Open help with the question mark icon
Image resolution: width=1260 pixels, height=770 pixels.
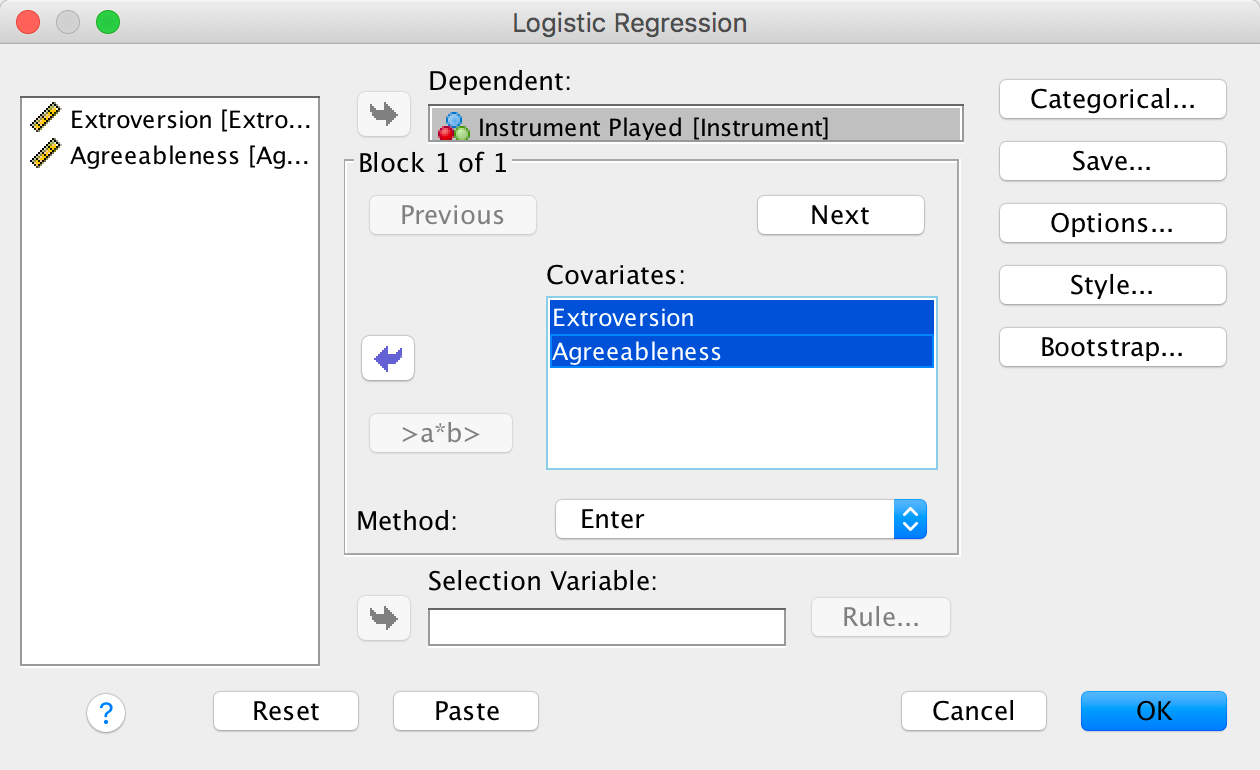click(106, 713)
